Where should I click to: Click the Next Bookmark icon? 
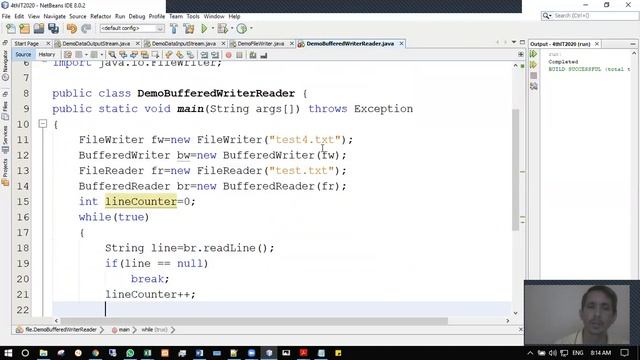180,55
